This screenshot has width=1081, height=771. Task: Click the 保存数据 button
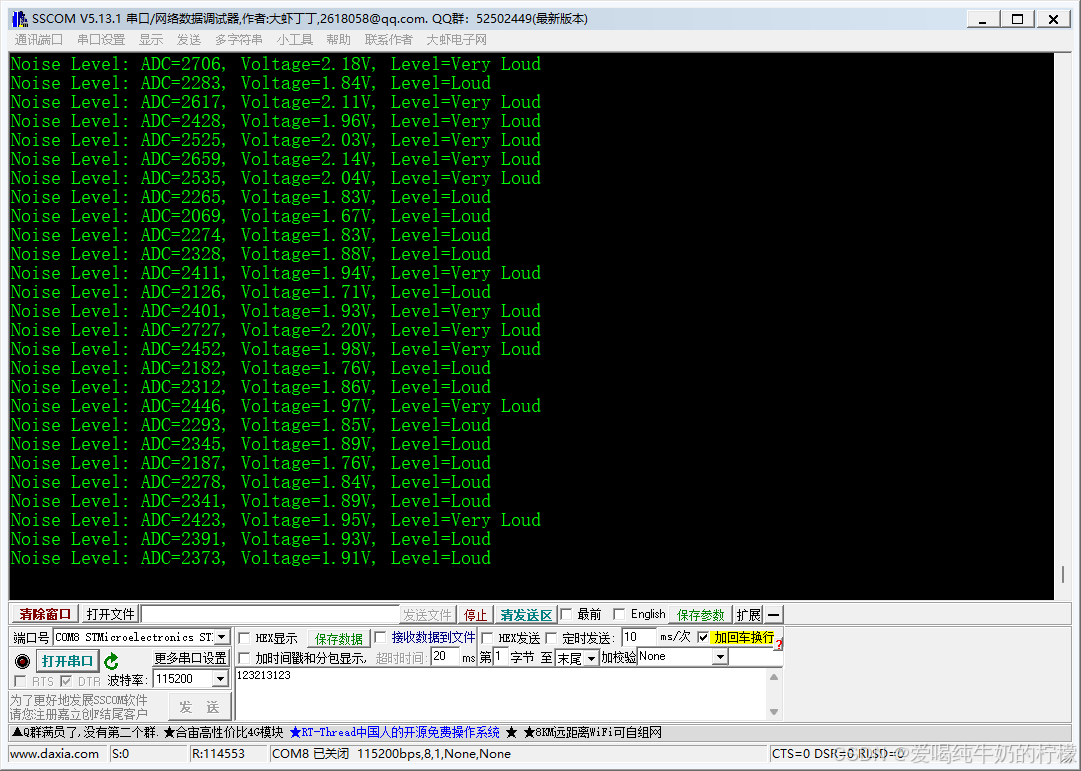(x=339, y=639)
